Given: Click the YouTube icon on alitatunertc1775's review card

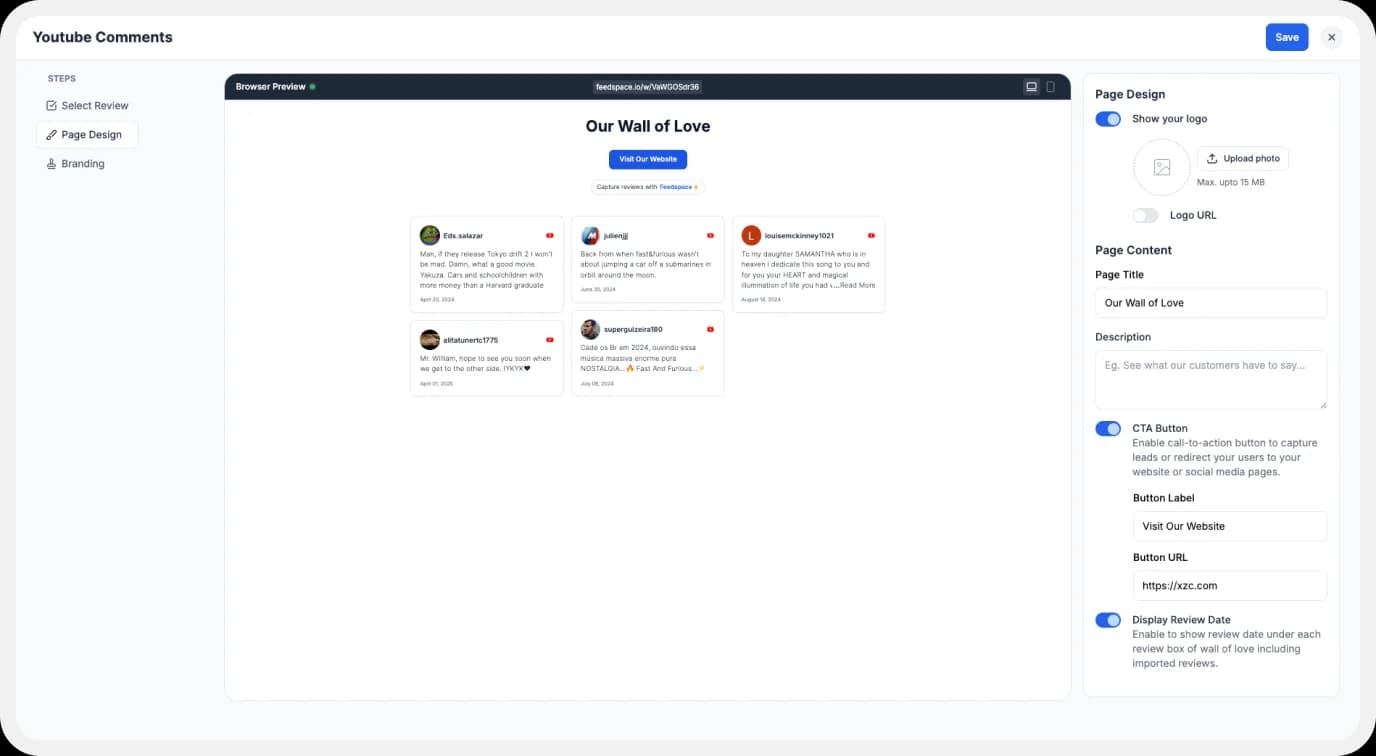Looking at the screenshot, I should pyautogui.click(x=549, y=340).
